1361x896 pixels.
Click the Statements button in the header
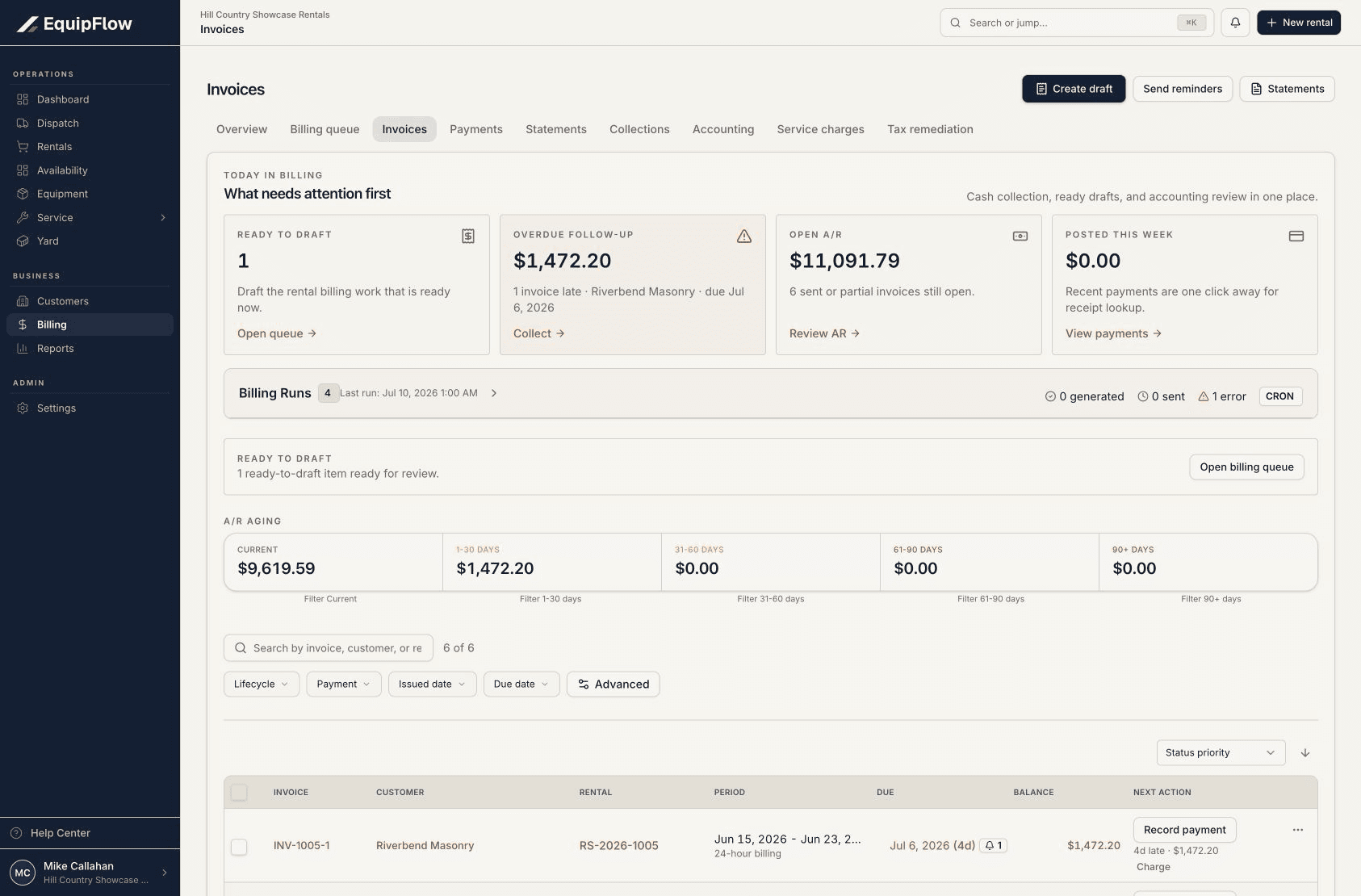(1287, 89)
